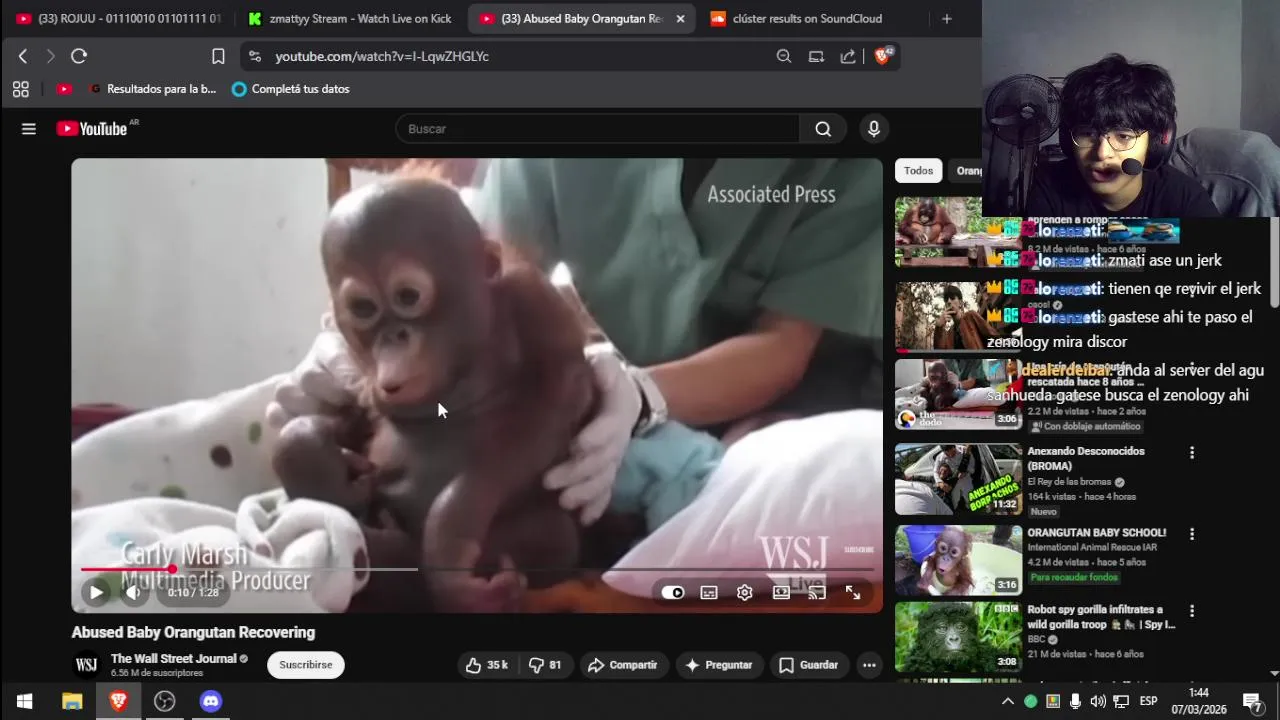Click the page vertical scrollbar

click(x=1274, y=262)
